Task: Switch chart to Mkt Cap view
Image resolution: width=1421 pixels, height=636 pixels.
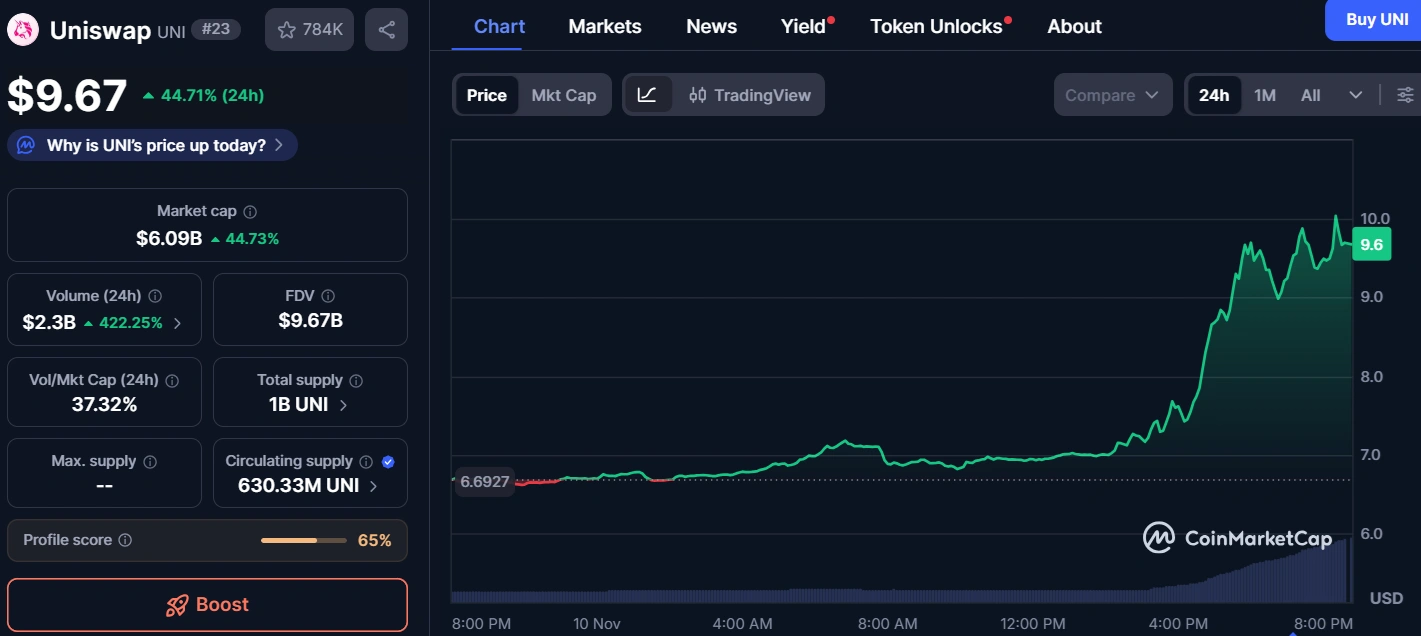Action: point(563,95)
